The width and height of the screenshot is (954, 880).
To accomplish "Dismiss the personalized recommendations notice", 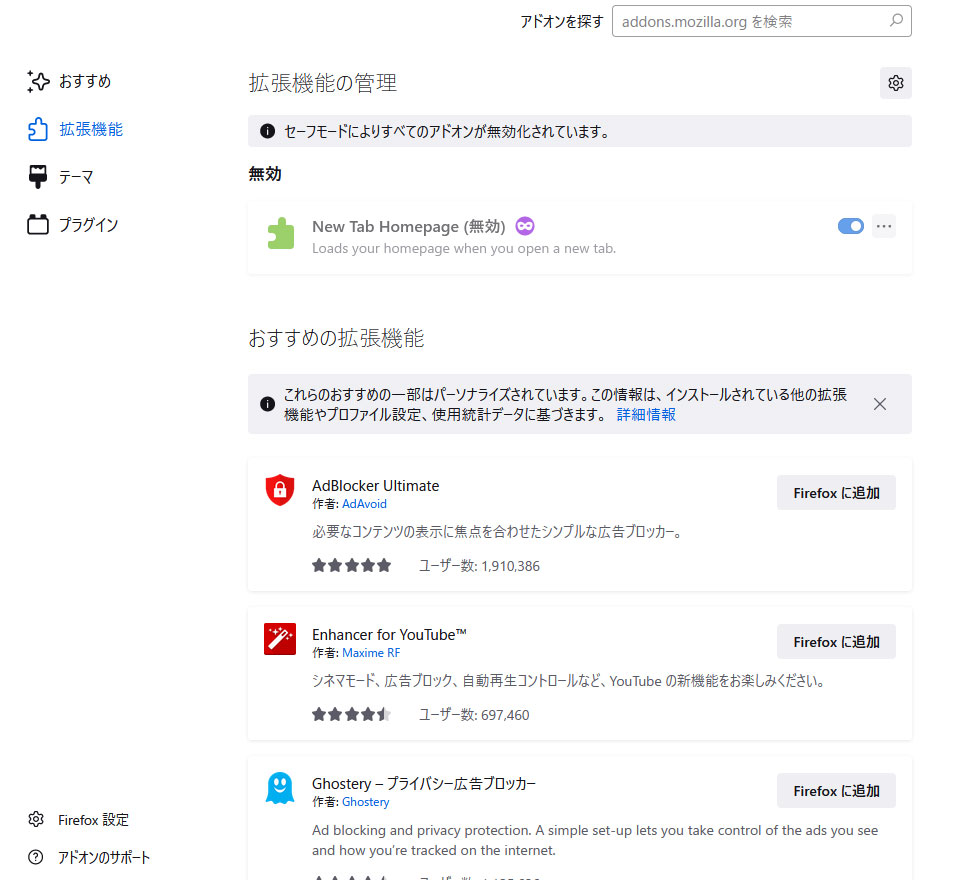I will pyautogui.click(x=880, y=404).
